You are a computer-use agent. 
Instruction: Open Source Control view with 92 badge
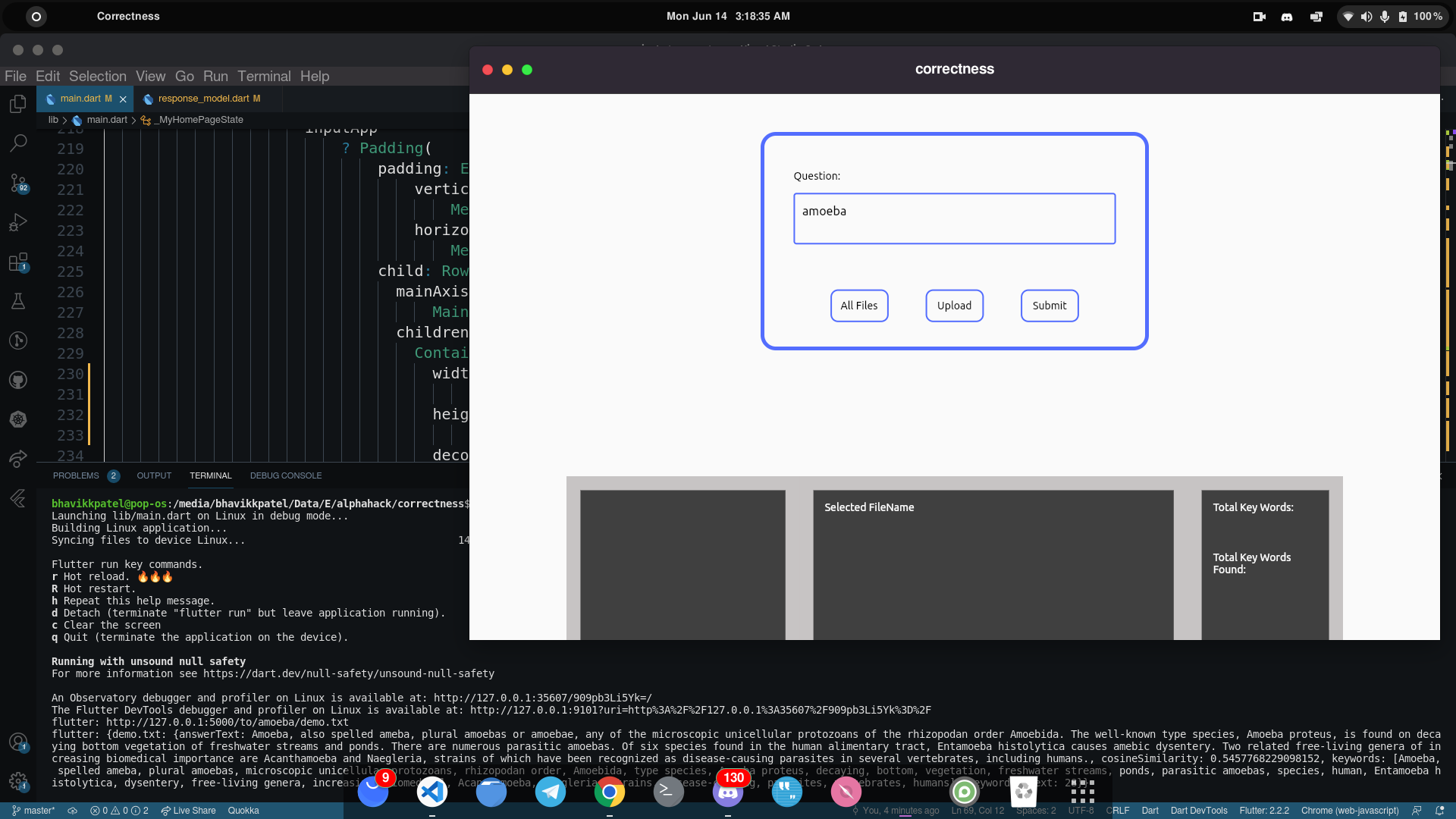[x=18, y=183]
